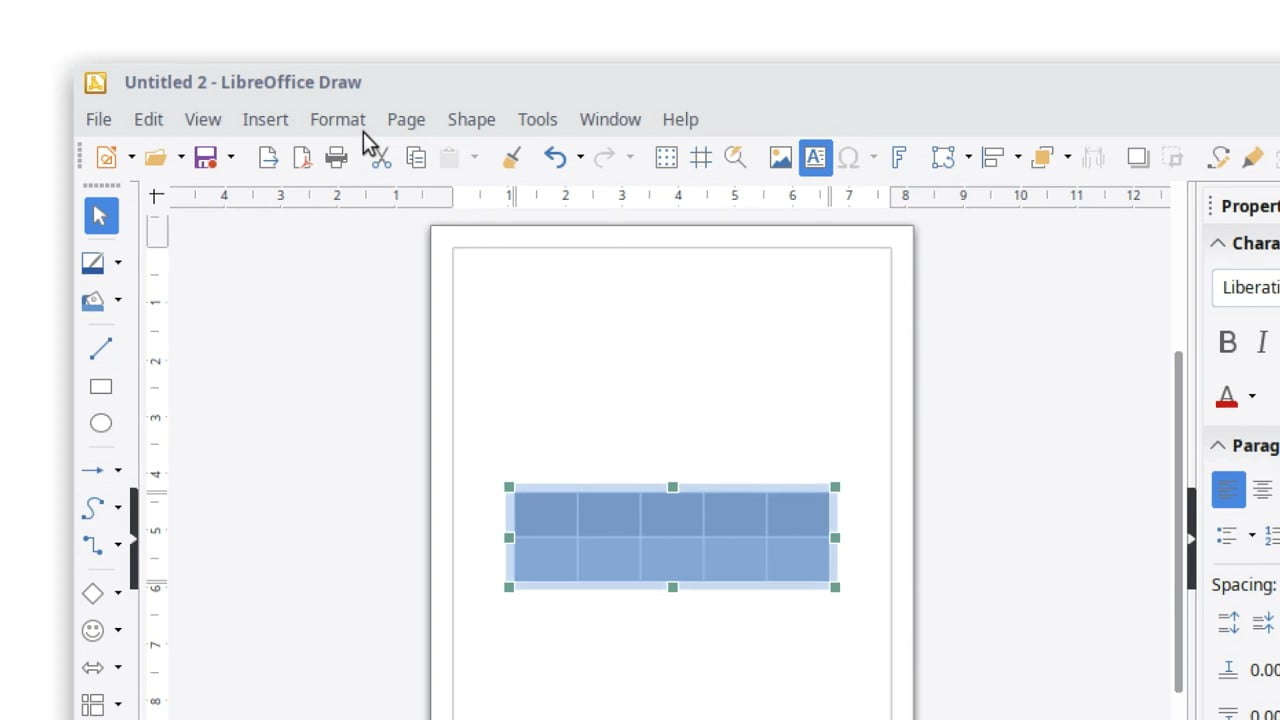Toggle Center paragraph alignment button

(1263, 490)
